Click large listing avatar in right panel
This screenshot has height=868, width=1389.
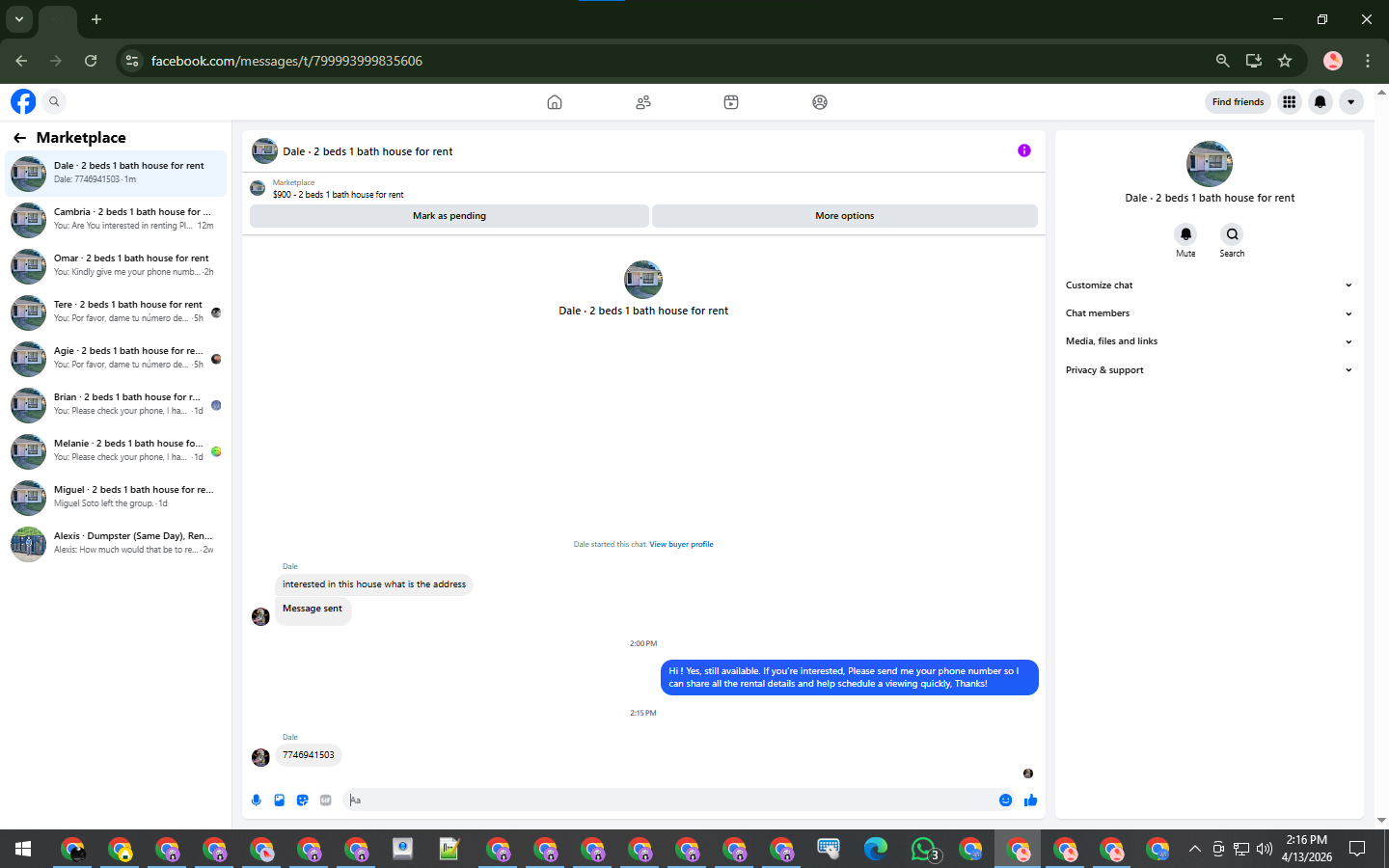tap(1210, 164)
